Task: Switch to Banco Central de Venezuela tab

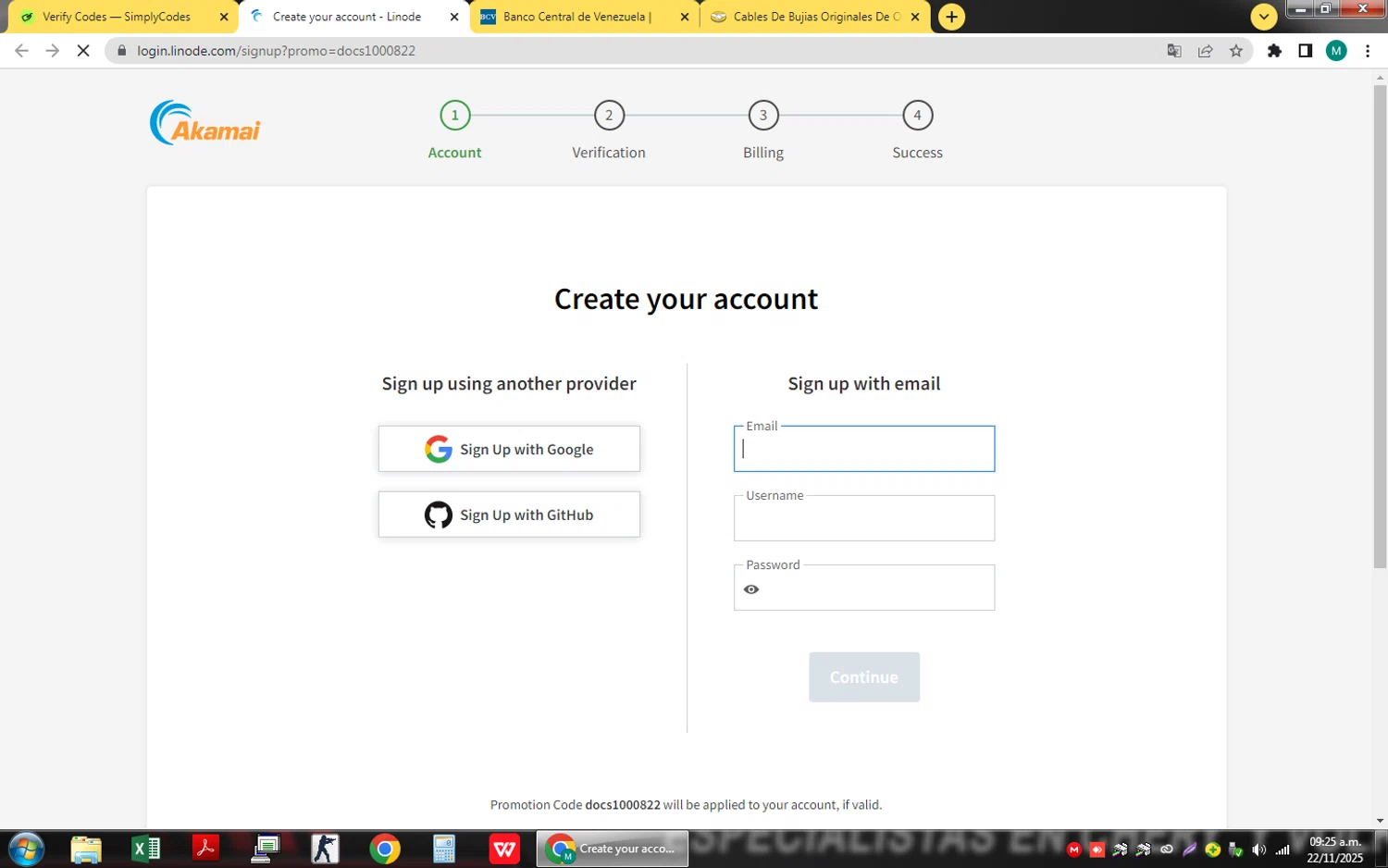Action: [x=577, y=17]
